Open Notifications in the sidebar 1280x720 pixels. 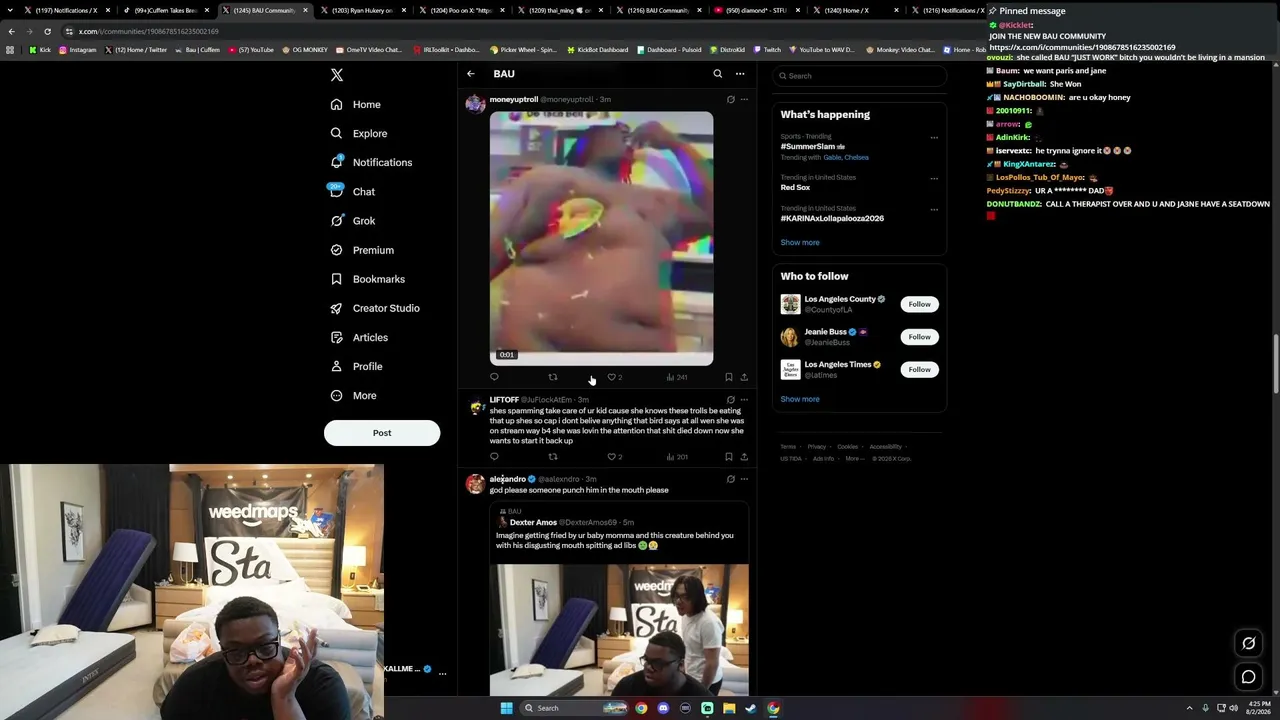pos(370,162)
